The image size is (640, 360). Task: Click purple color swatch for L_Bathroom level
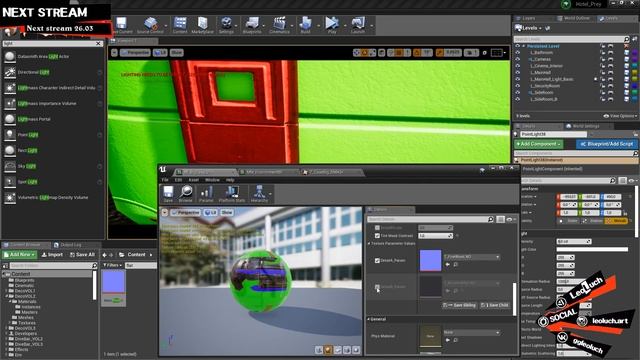(x=634, y=53)
